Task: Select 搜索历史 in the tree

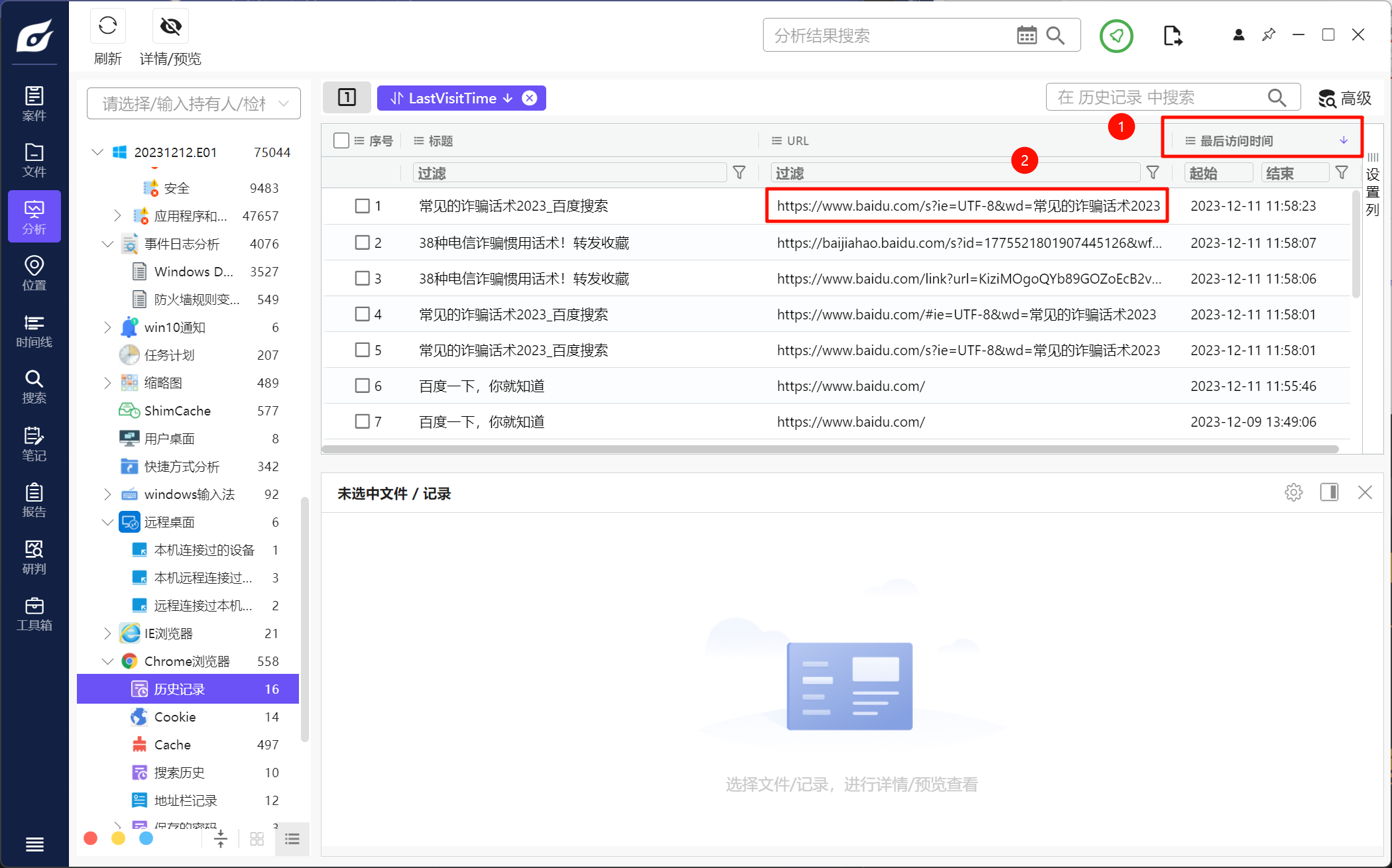Action: click(x=179, y=773)
